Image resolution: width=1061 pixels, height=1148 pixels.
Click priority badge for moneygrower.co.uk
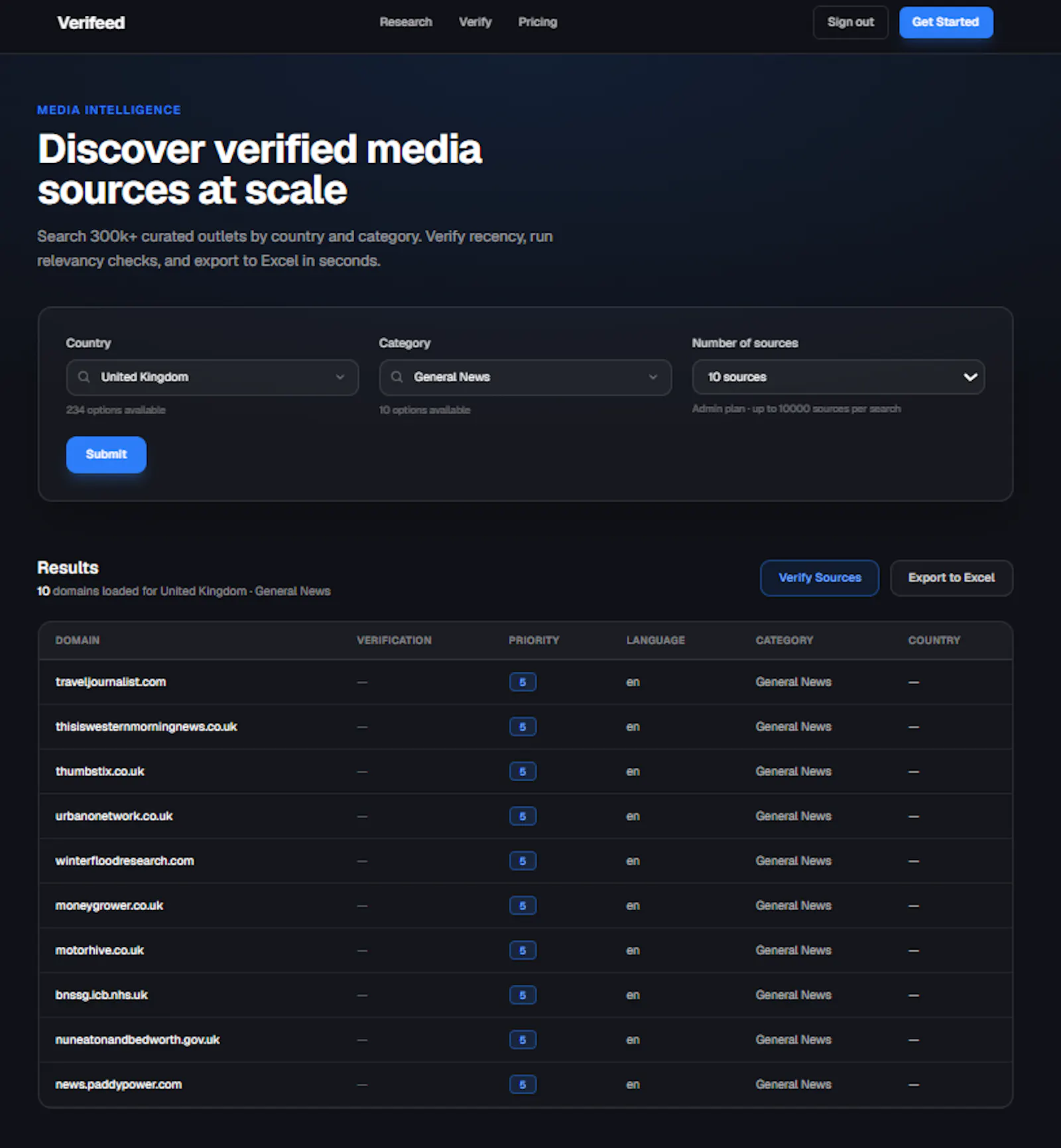coord(523,906)
